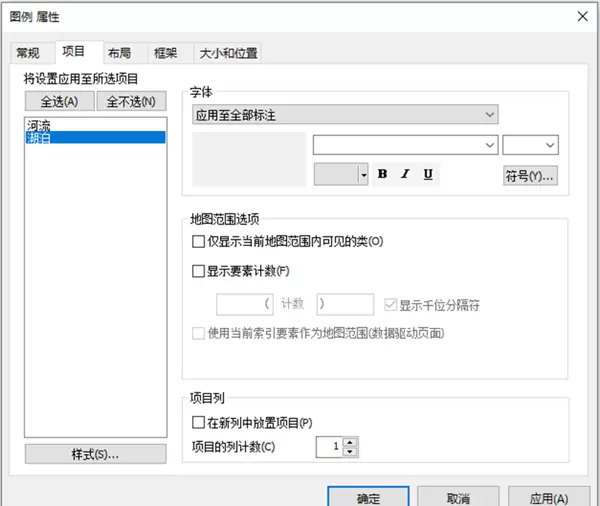Open the 大小和位置 tab
This screenshot has height=506, width=600.
click(227, 53)
